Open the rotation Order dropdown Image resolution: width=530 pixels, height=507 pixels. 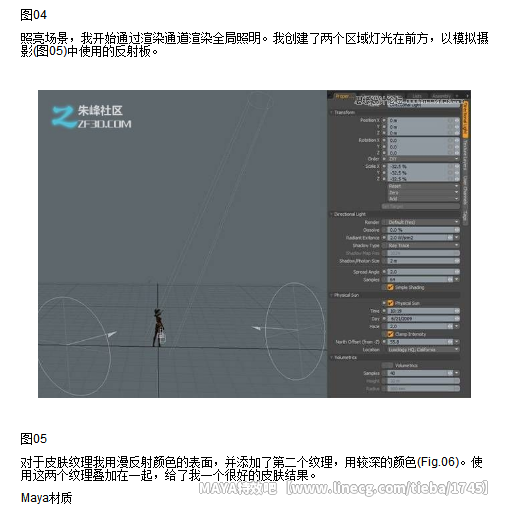coord(424,159)
